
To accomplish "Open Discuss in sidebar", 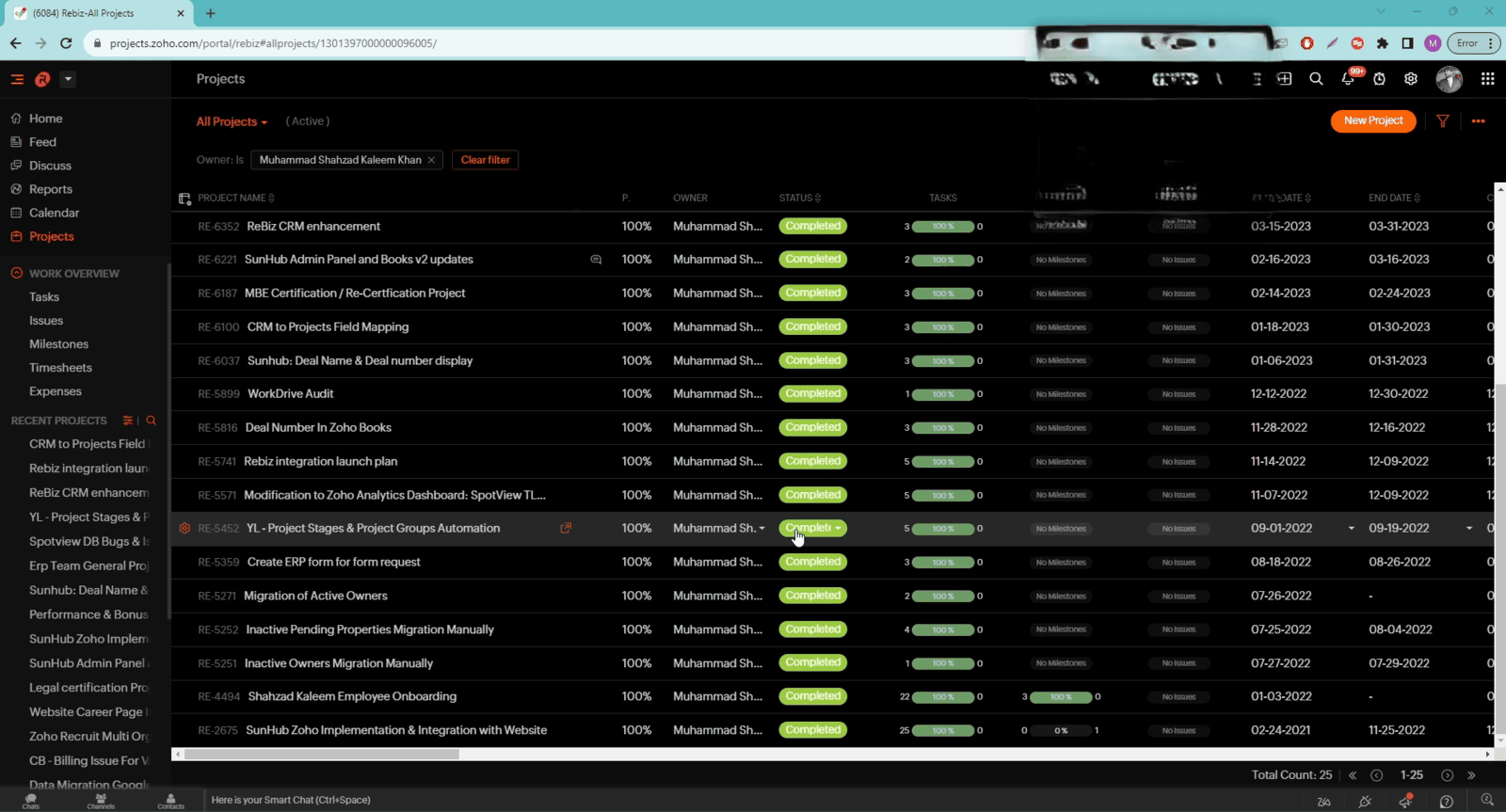I will pos(50,166).
